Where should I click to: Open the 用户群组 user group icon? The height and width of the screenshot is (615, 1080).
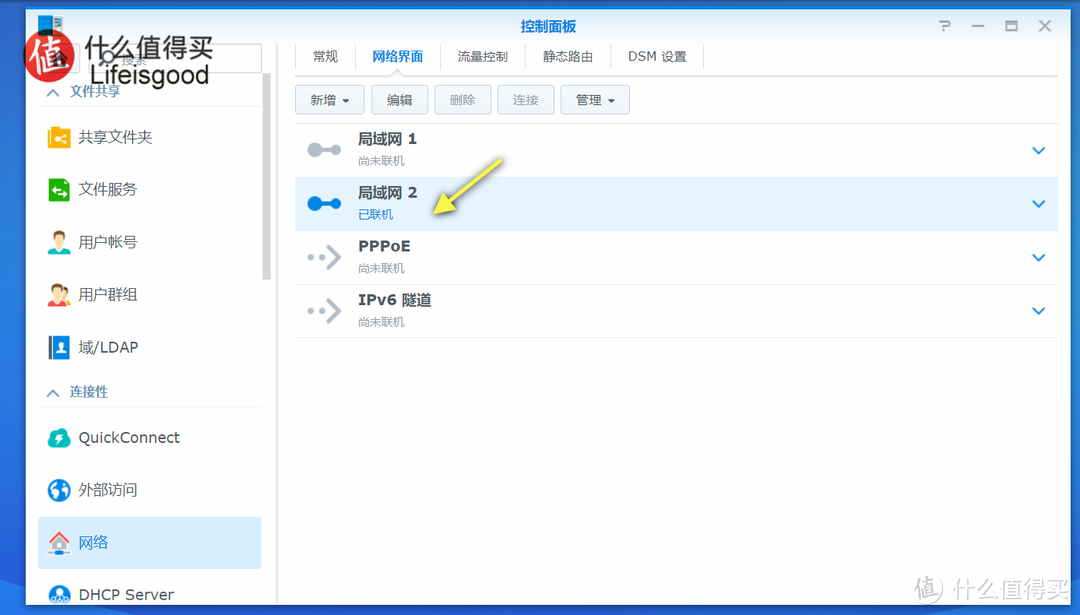click(x=59, y=294)
